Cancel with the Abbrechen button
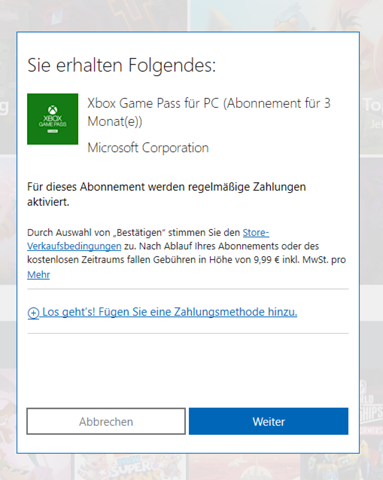This screenshot has height=480, width=383. 106,421
